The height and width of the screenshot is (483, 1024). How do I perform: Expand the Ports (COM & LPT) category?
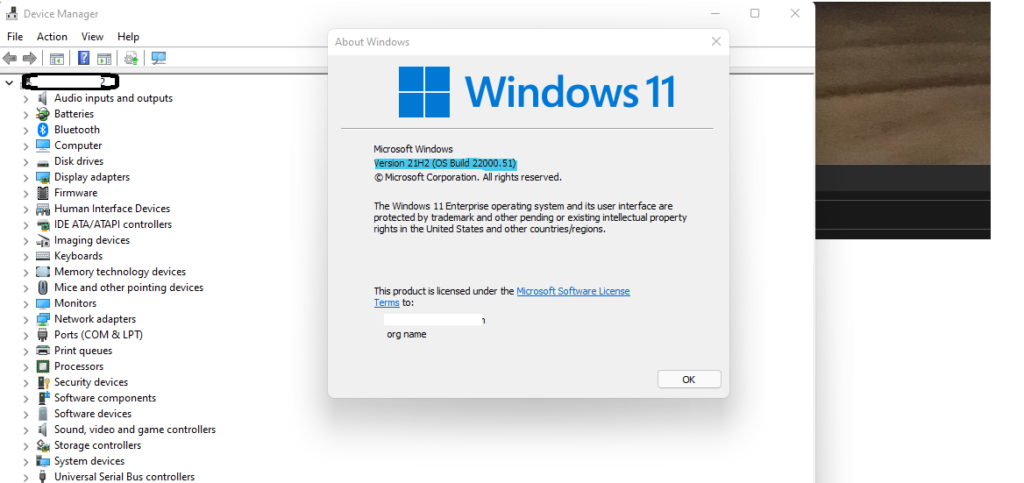(25, 335)
